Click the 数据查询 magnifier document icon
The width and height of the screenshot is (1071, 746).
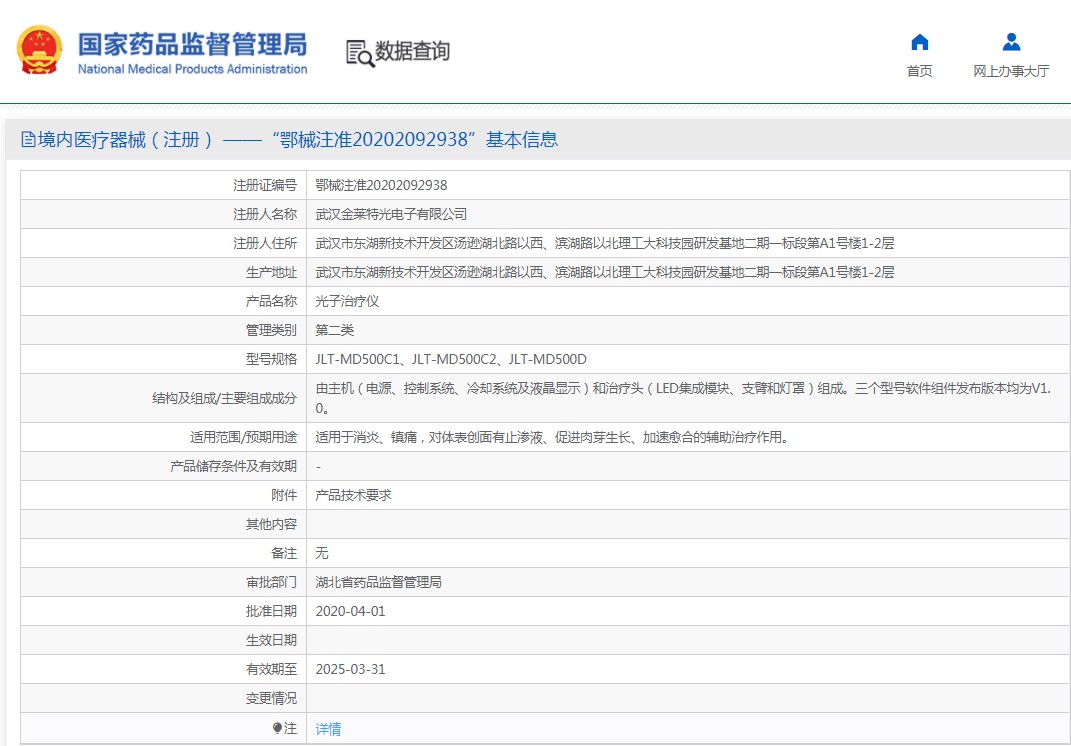click(x=360, y=53)
